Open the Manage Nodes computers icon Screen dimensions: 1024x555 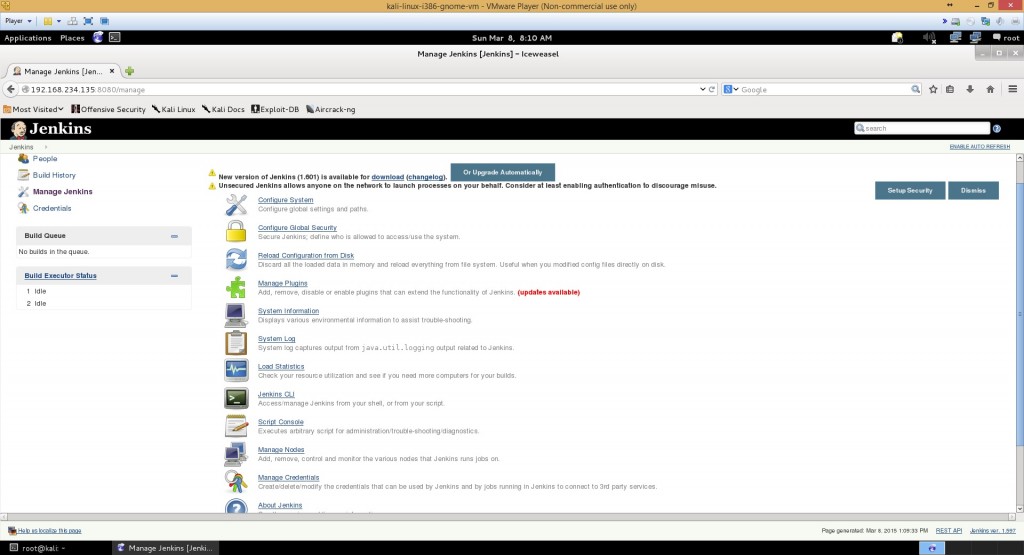pyautogui.click(x=236, y=453)
